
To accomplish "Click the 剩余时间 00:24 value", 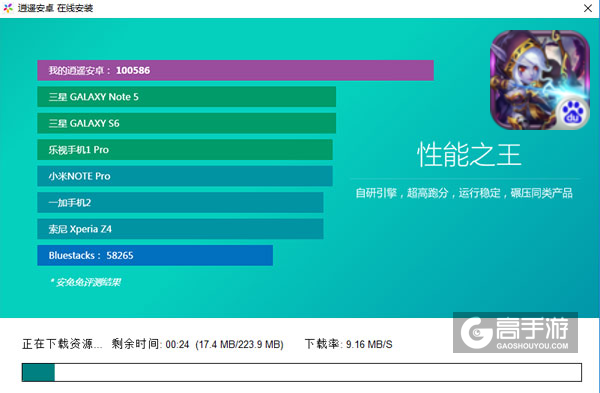I will click(x=150, y=344).
